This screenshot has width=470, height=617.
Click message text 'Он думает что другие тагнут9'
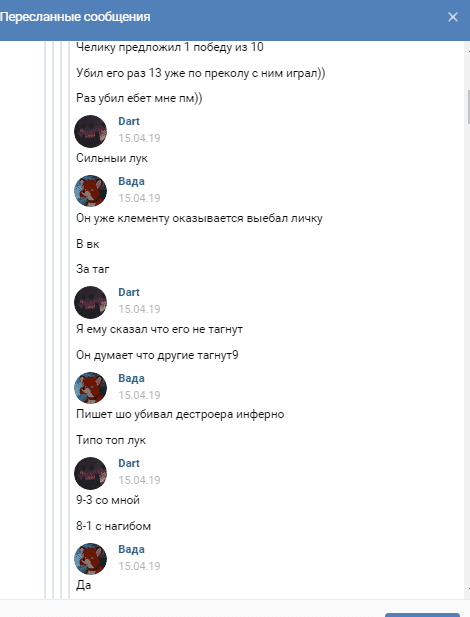pos(157,355)
